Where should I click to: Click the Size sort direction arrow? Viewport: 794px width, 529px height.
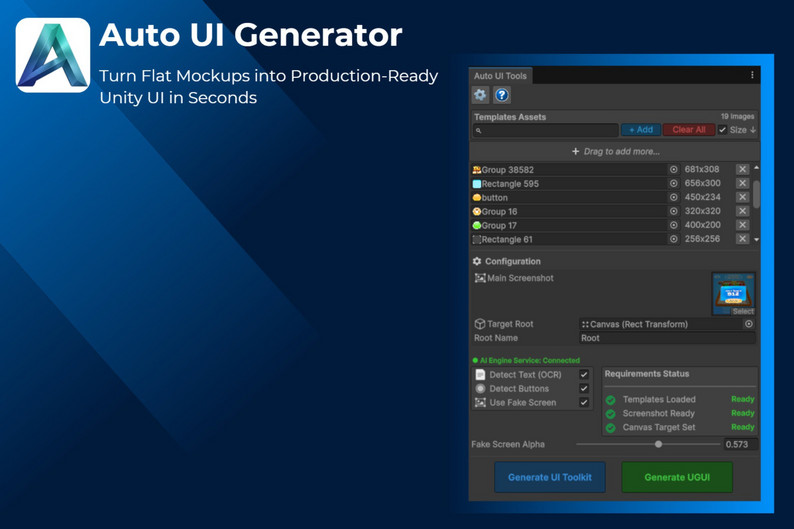(753, 130)
